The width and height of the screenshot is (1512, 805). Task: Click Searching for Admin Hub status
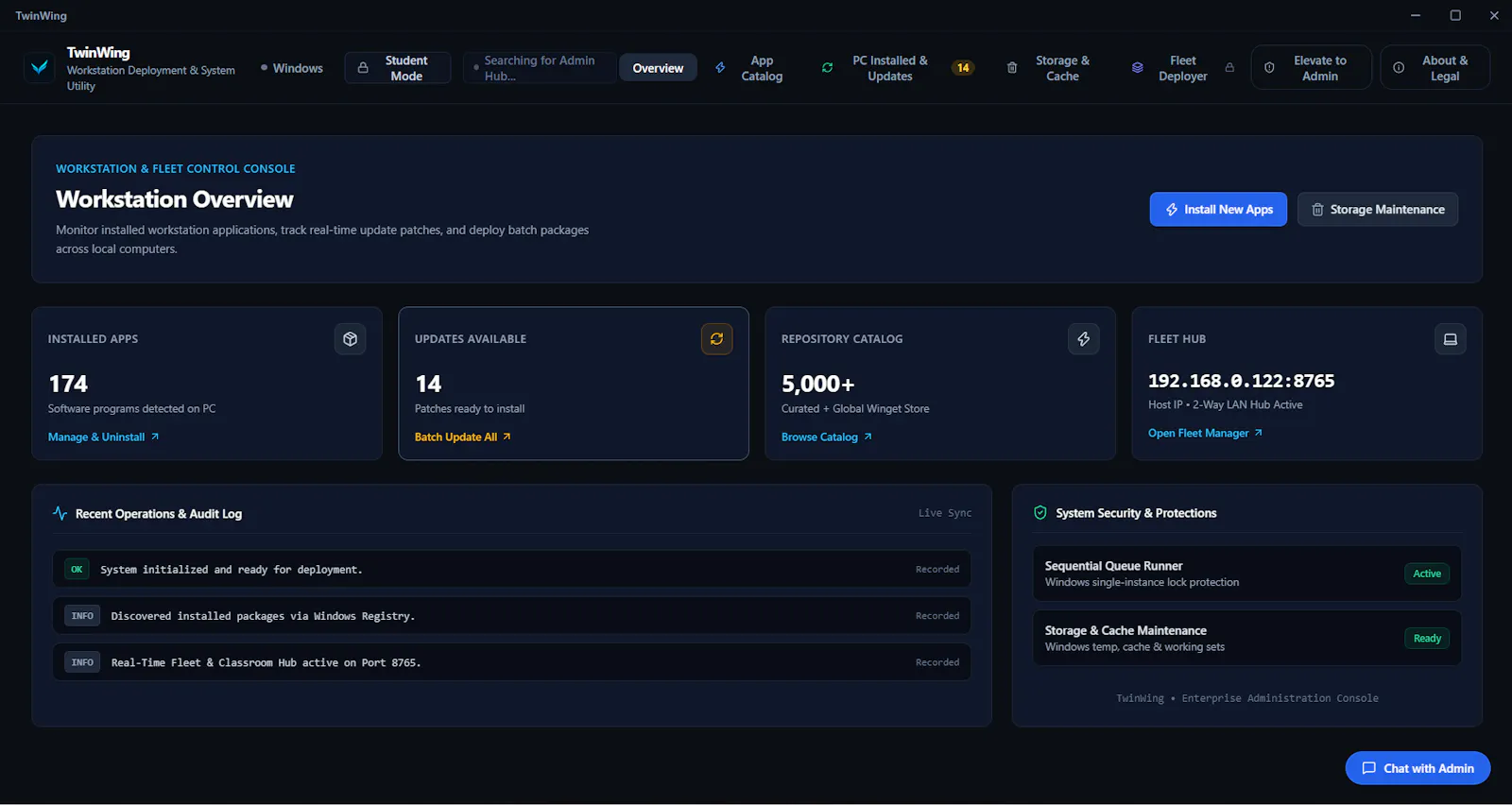point(540,68)
